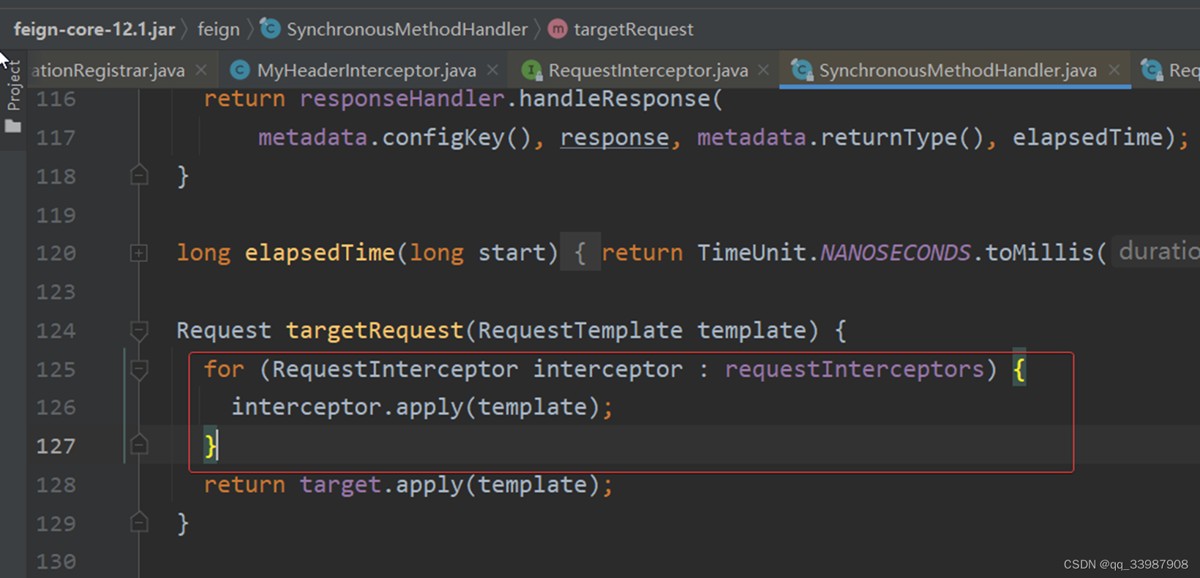The height and width of the screenshot is (578, 1200).
Task: Open the Project tool window
Action: pos(13,85)
